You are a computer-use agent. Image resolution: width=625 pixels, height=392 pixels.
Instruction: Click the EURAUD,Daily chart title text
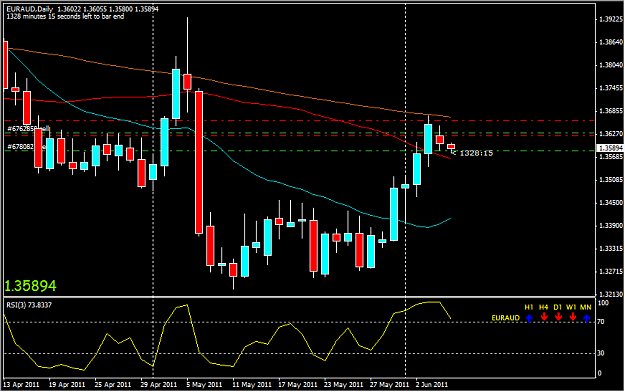click(30, 9)
